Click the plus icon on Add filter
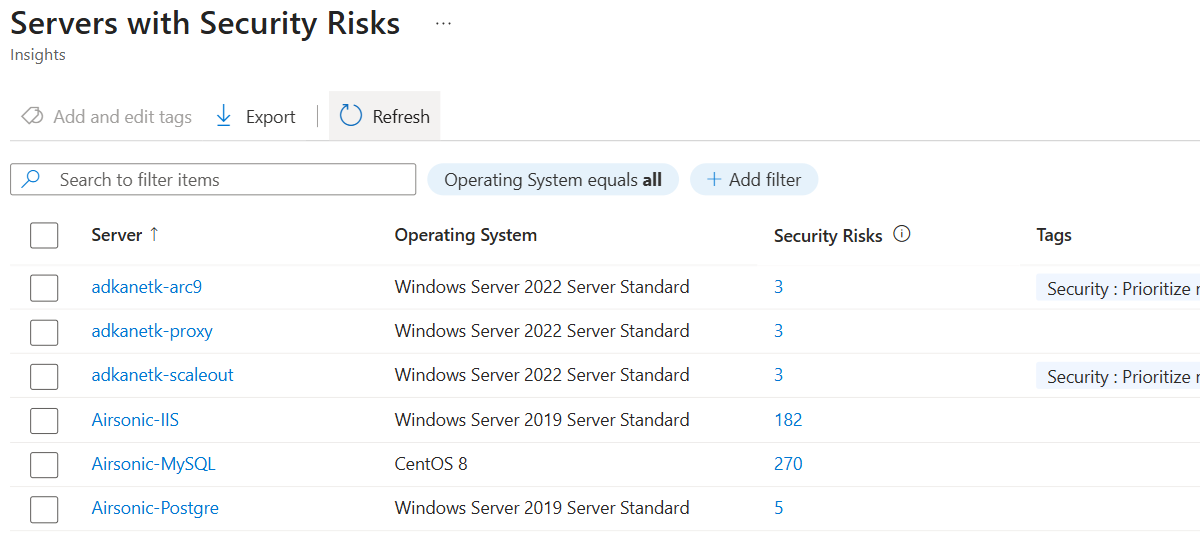Viewport: 1200px width, 533px height. pos(714,180)
